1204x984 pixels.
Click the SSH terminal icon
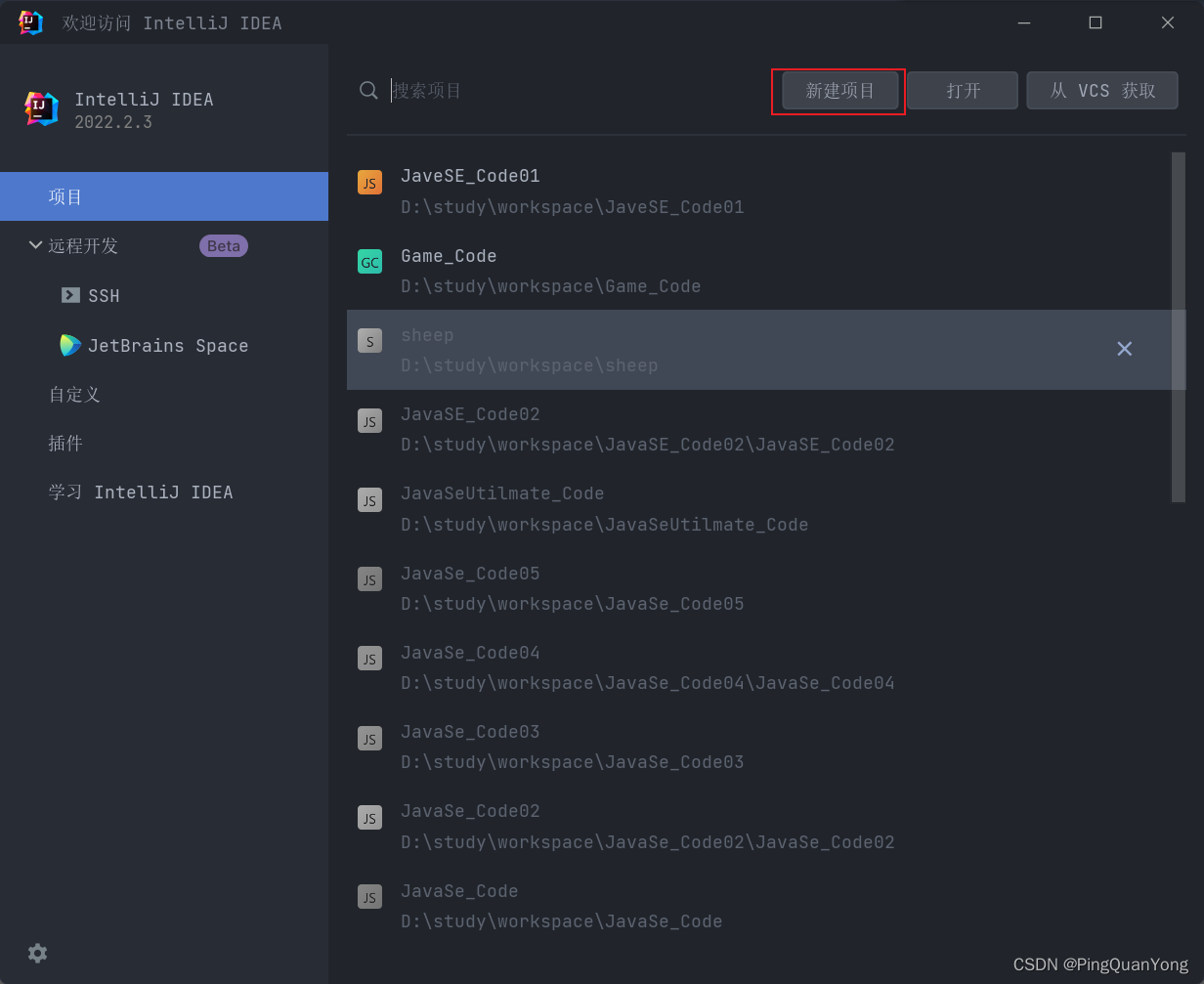[x=70, y=295]
